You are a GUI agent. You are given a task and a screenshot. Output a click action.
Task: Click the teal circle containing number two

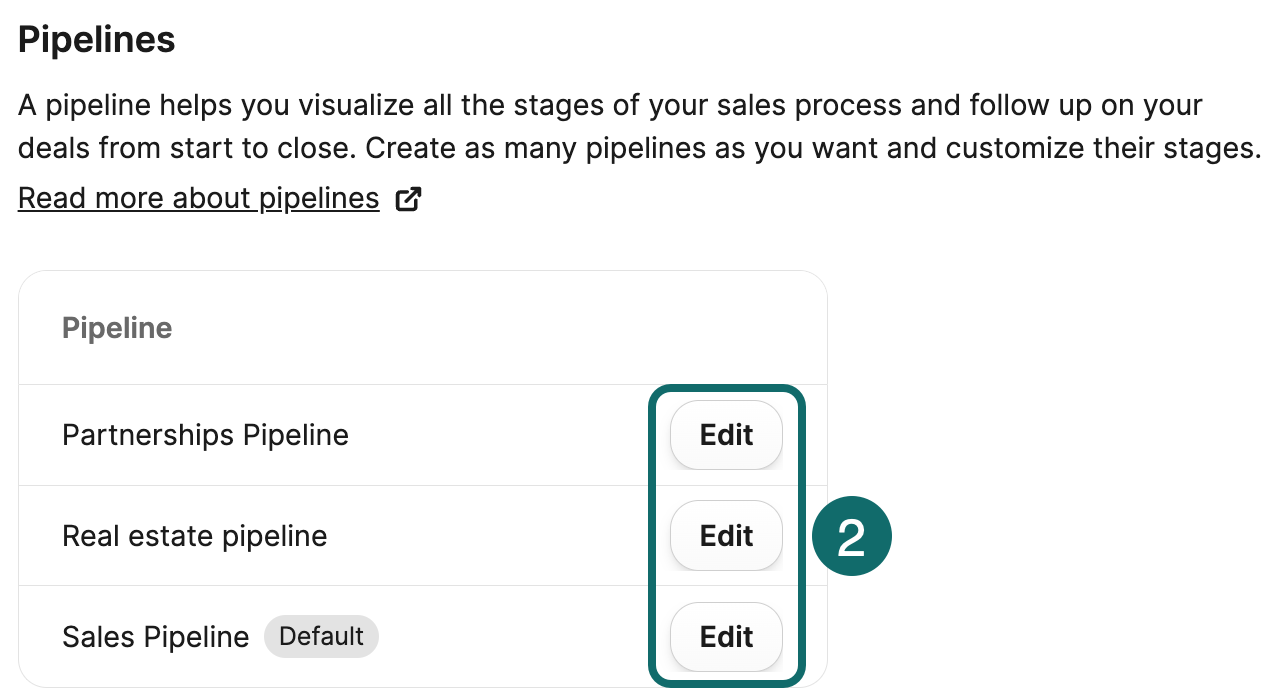[x=851, y=535]
